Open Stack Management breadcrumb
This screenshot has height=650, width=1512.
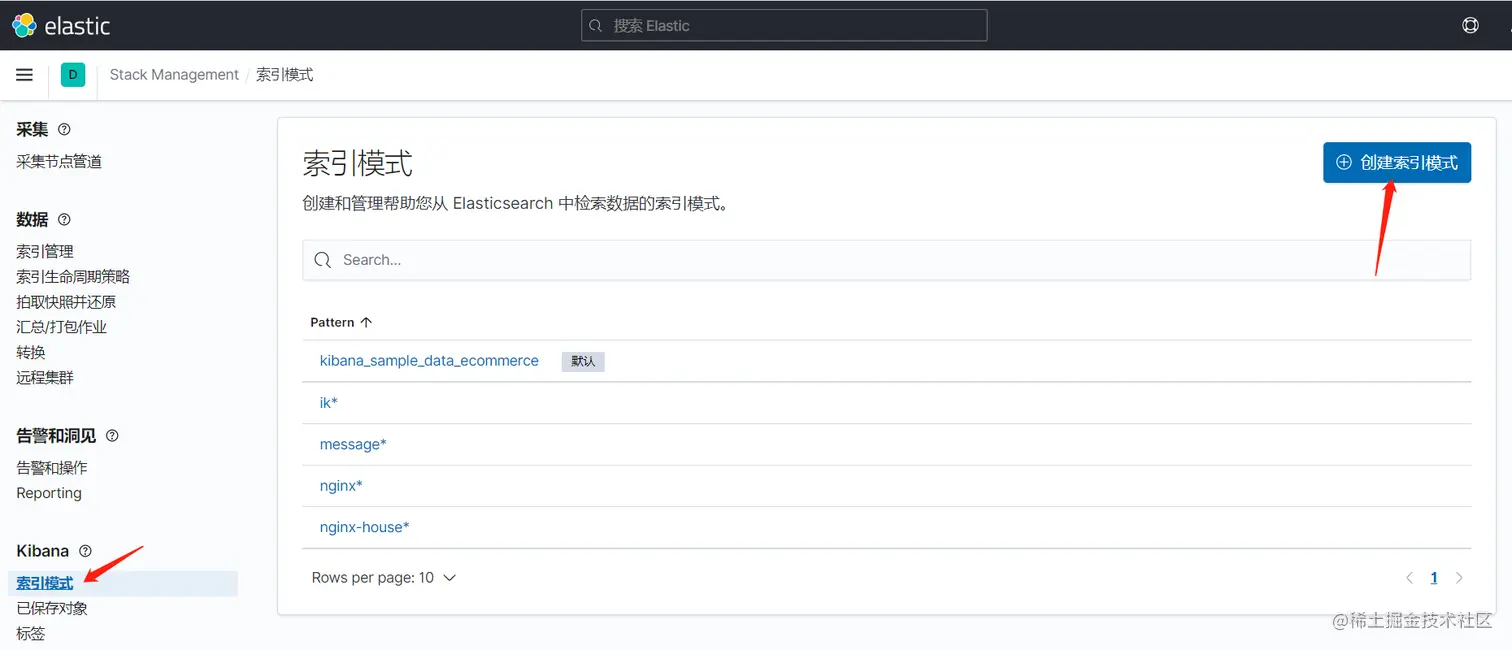coord(174,75)
